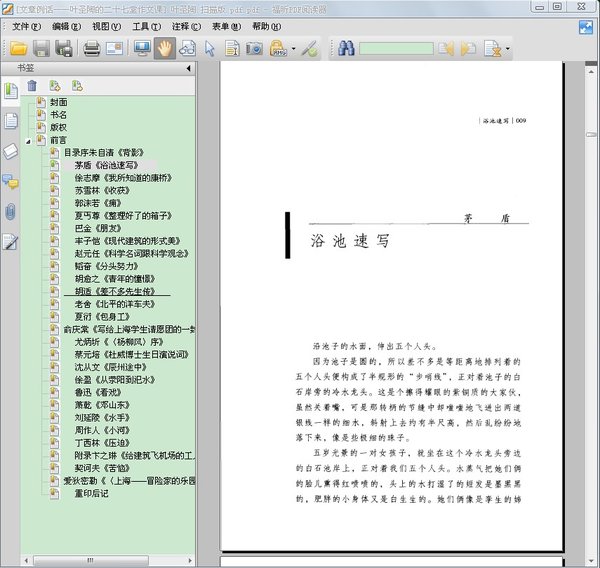The height and width of the screenshot is (568, 600).
Task: Select bookmark 目录序朱自清《背影》
Action: pyautogui.click(x=104, y=153)
